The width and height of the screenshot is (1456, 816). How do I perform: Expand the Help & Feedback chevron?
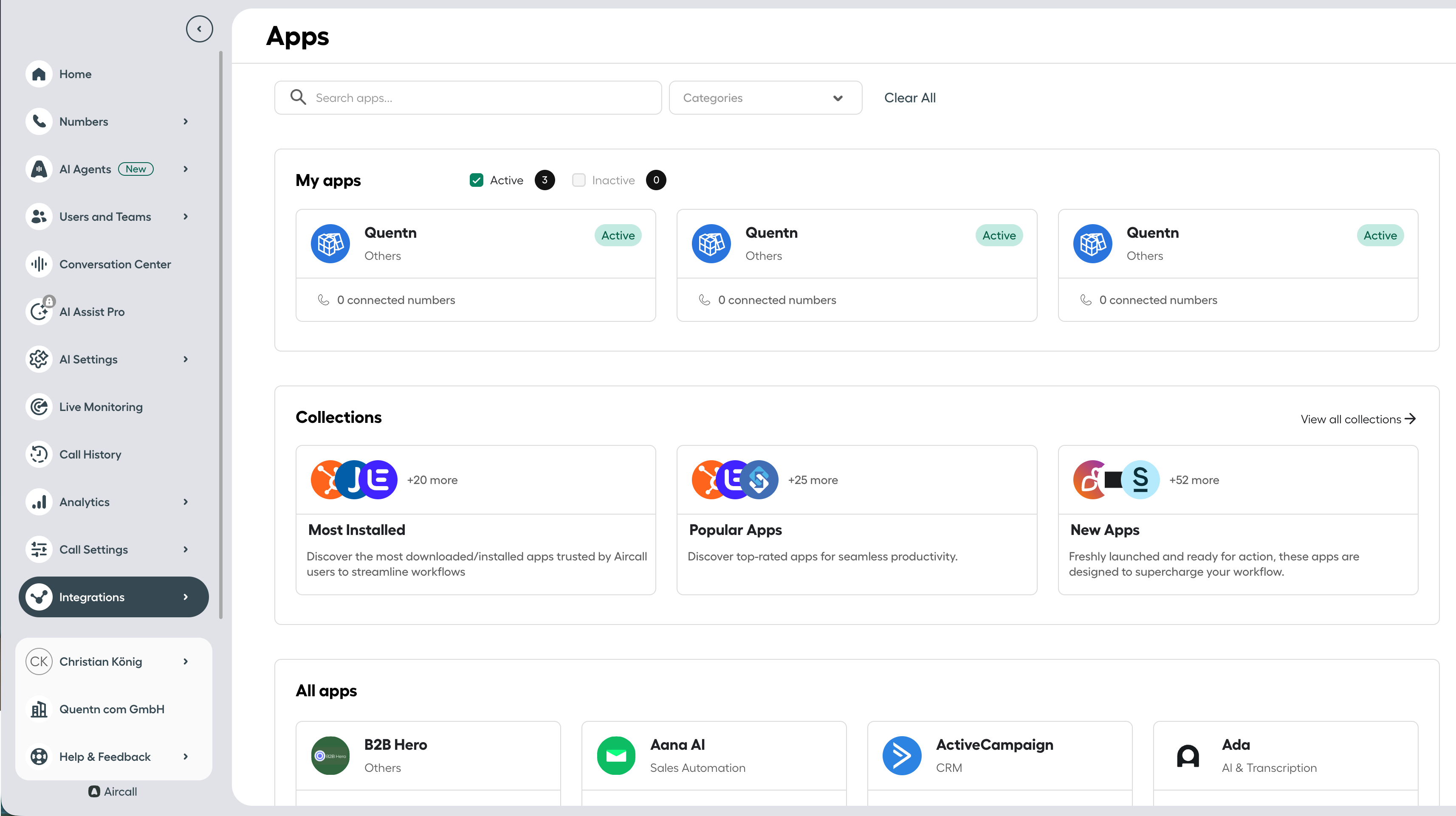185,757
